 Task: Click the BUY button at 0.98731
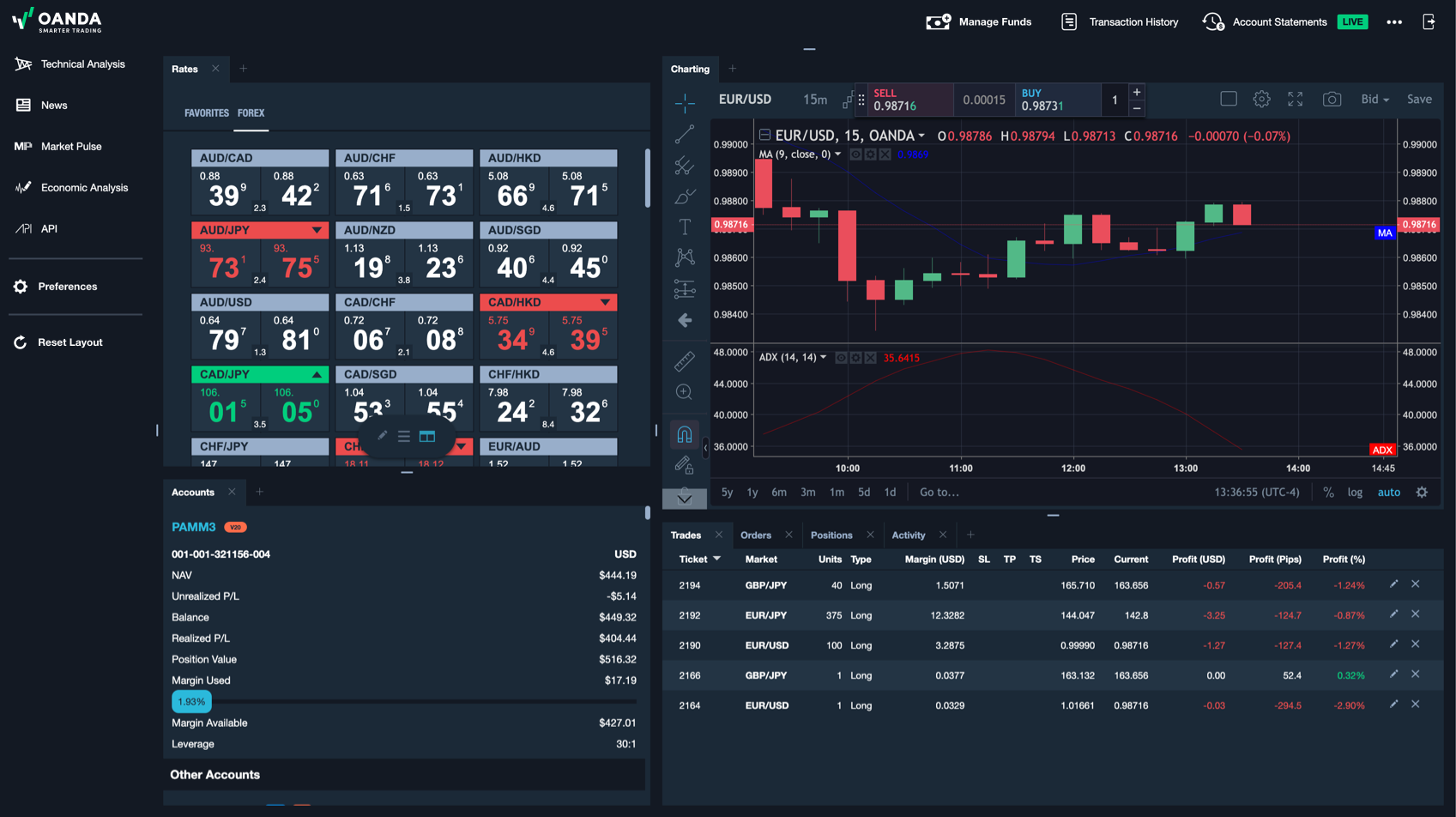(x=1058, y=99)
